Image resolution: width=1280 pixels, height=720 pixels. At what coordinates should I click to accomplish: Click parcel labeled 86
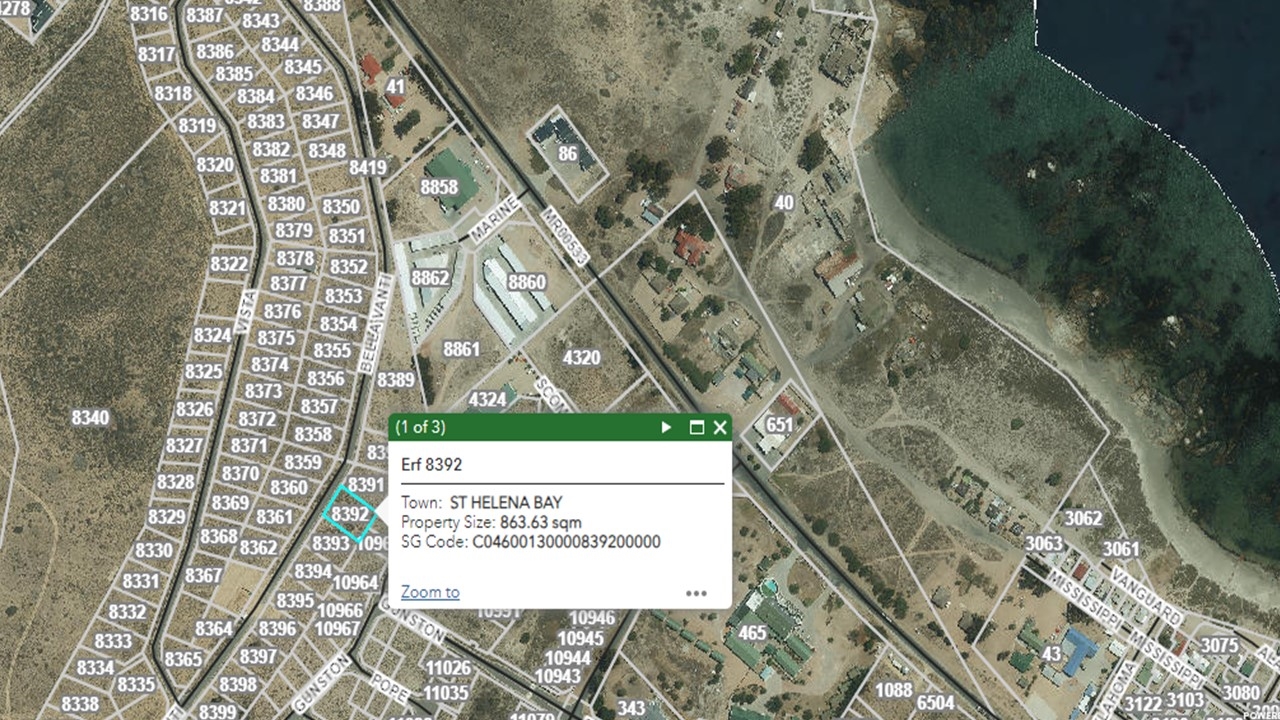[x=568, y=154]
